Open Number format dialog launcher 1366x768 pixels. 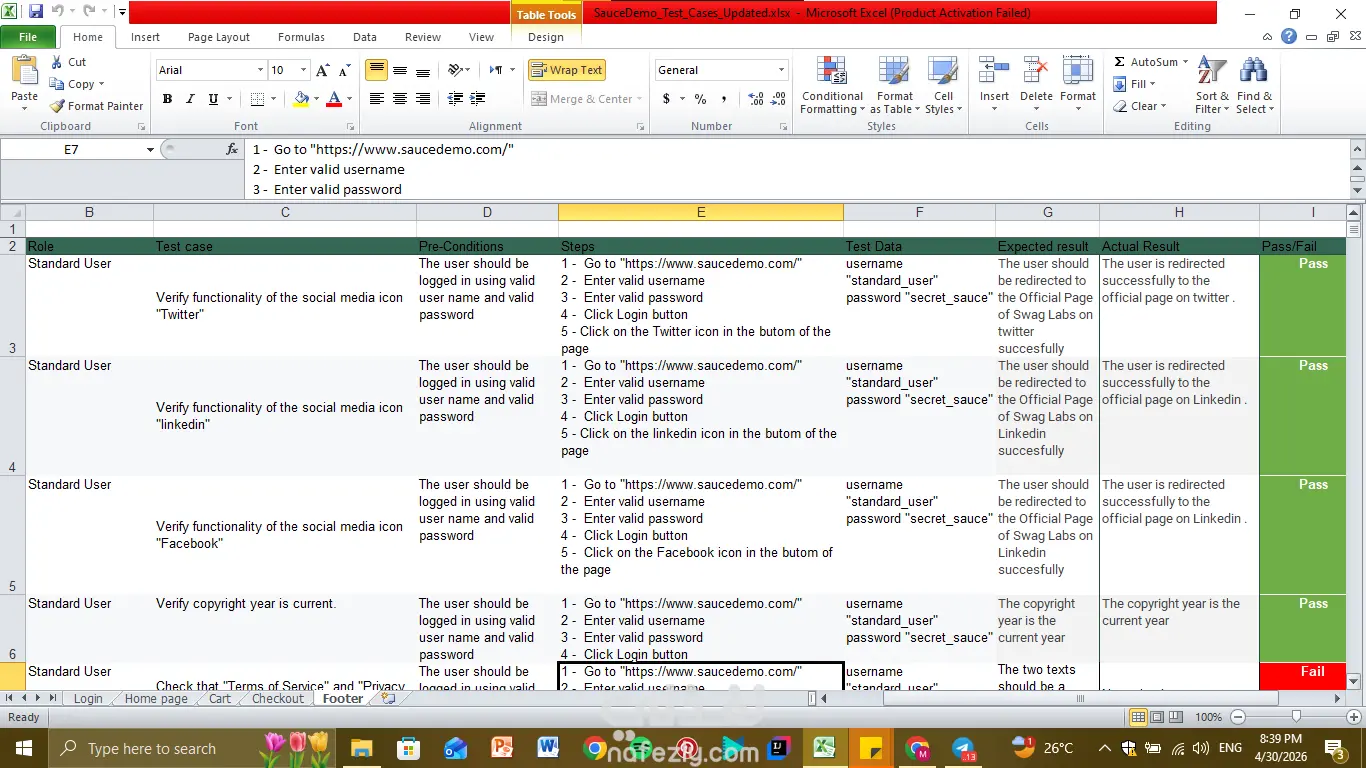[x=783, y=127]
